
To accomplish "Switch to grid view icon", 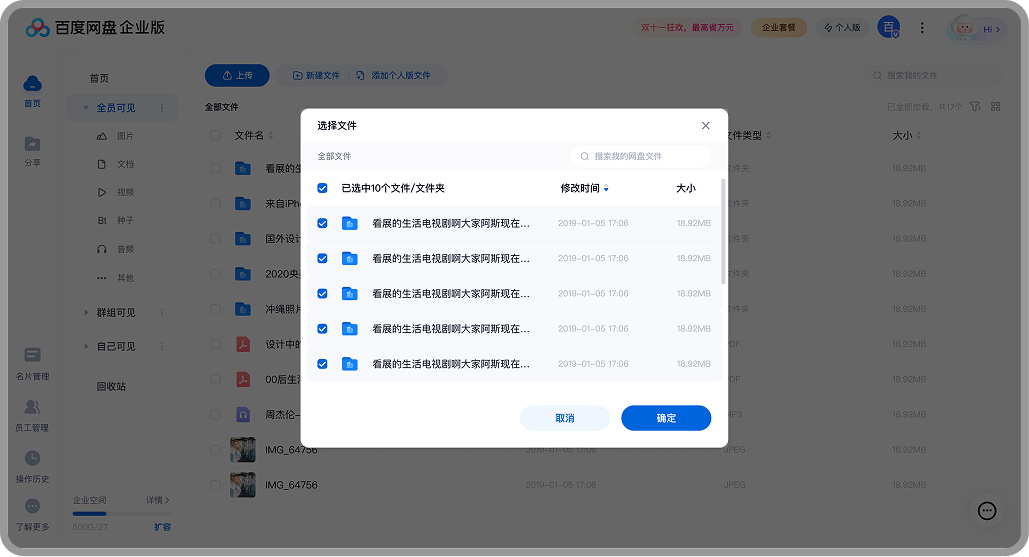I will pyautogui.click(x=996, y=106).
